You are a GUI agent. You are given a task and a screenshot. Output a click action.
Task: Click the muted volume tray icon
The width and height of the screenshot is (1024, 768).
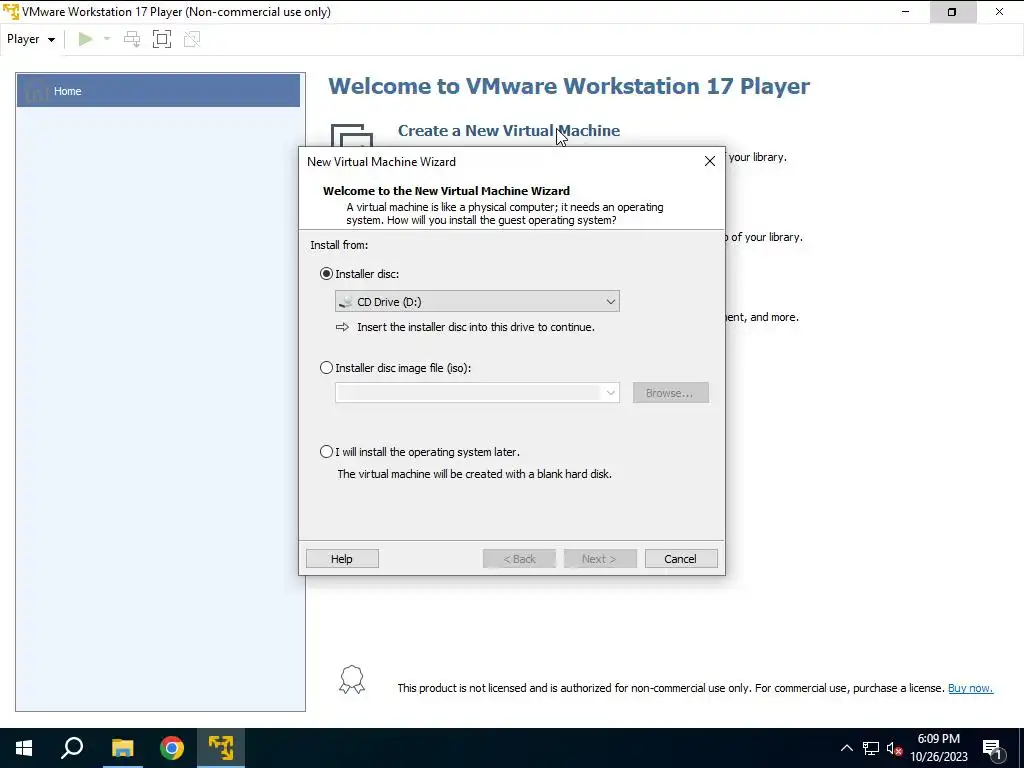[894, 748]
